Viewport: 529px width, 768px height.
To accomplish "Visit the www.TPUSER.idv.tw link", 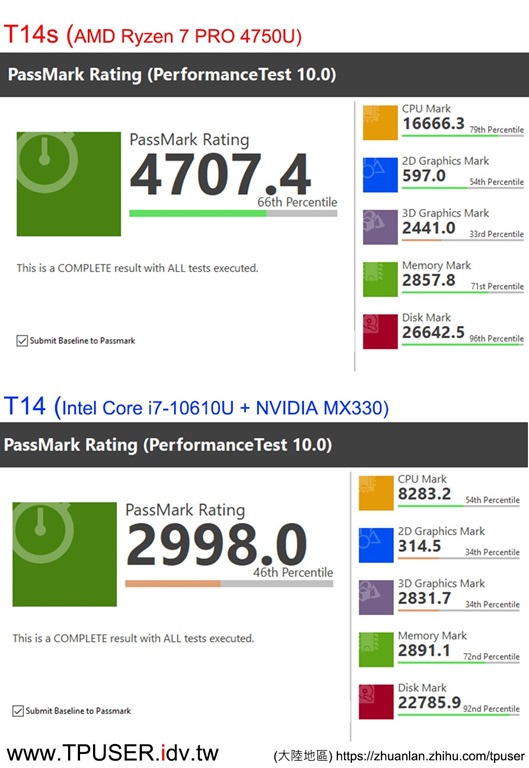I will [113, 753].
